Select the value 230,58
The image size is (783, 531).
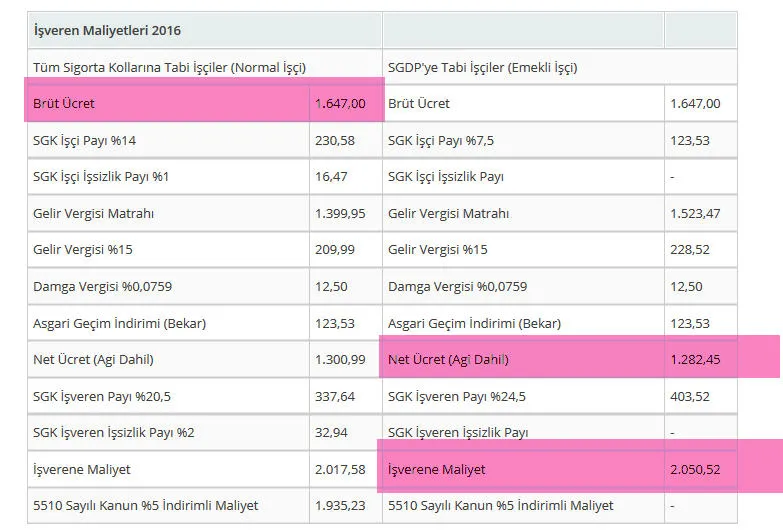[334, 140]
